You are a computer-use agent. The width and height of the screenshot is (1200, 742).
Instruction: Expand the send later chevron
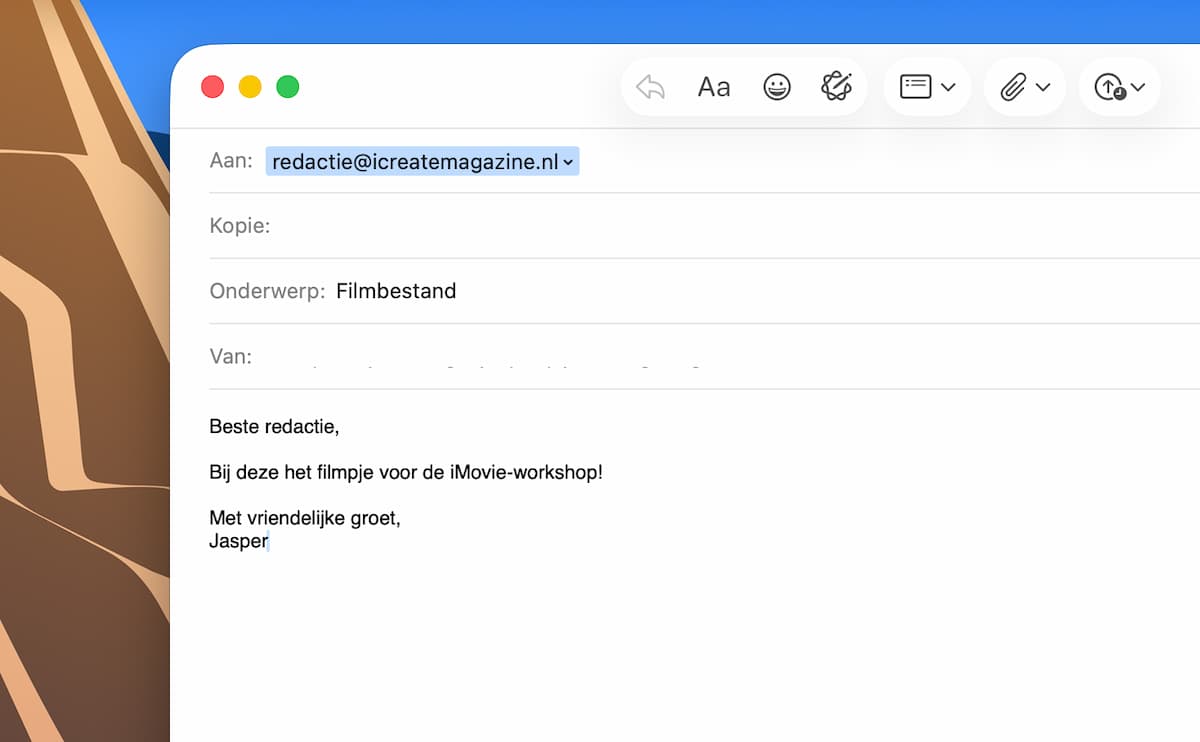pyautogui.click(x=1137, y=87)
